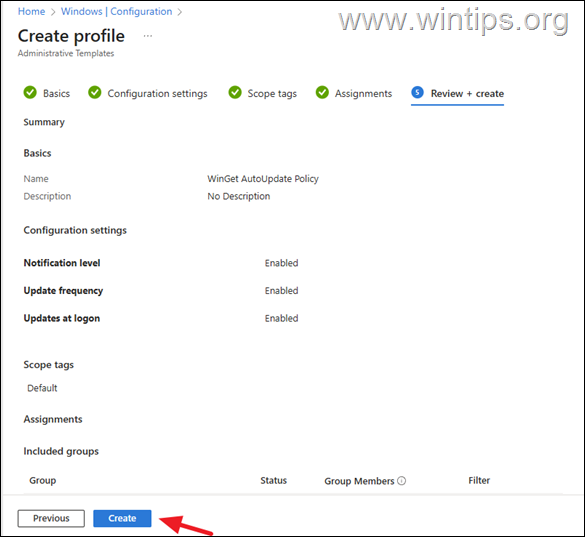Viewport: 585px width, 537px height.
Task: Select the Review + create tab
Action: point(467,93)
